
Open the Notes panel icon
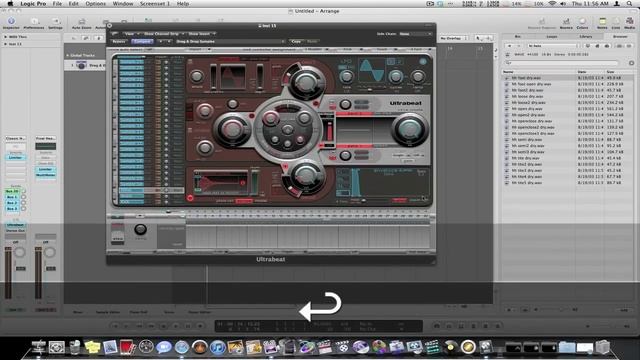point(602,21)
